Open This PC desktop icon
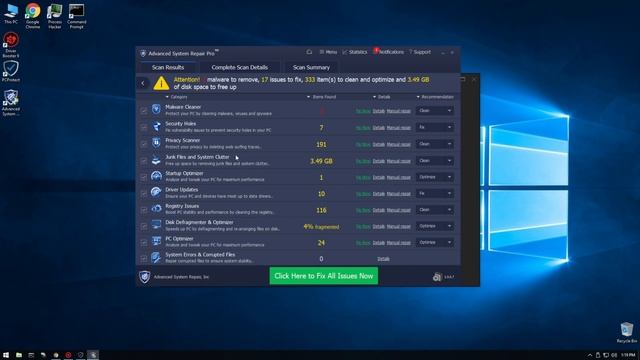 [x=11, y=14]
